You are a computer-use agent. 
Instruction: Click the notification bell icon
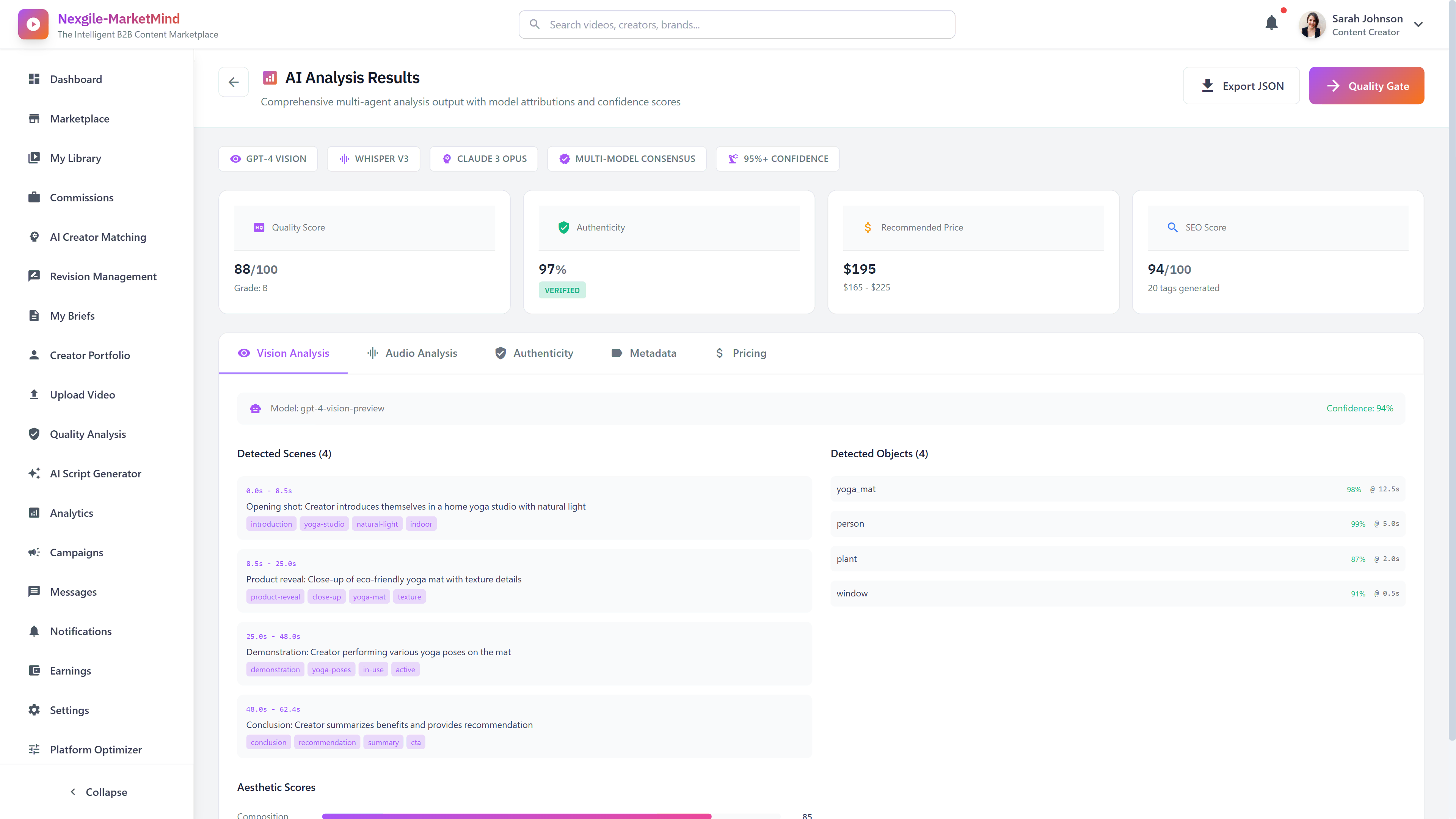click(x=1272, y=23)
